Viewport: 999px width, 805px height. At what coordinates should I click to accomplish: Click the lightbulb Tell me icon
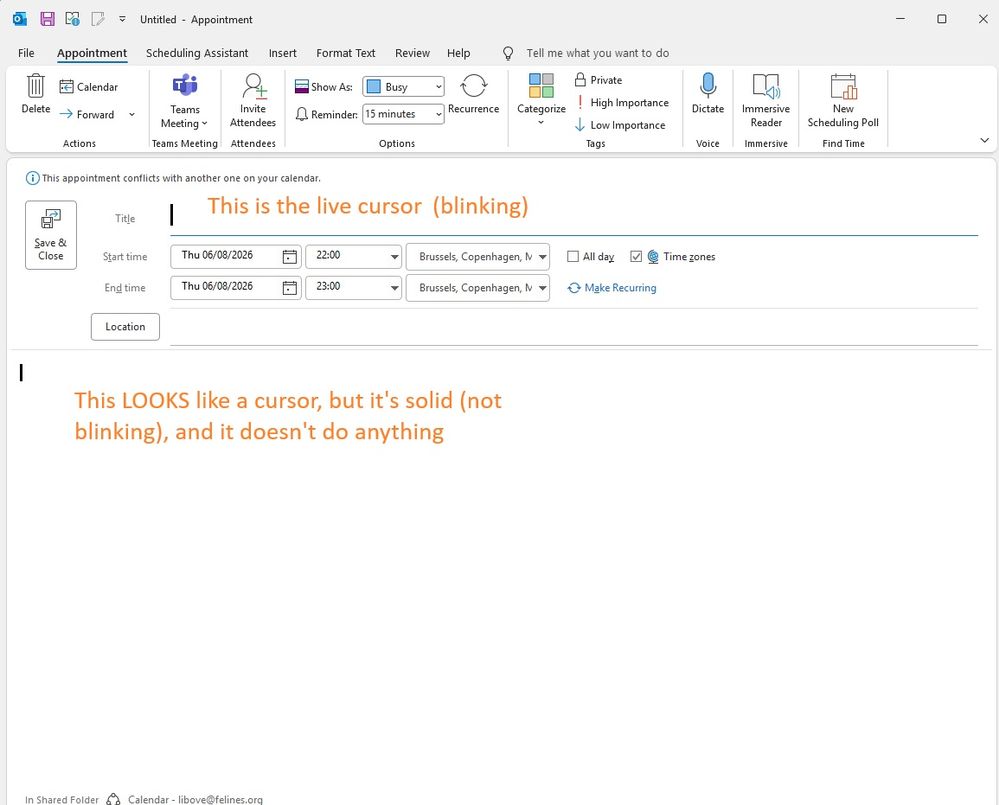[508, 53]
